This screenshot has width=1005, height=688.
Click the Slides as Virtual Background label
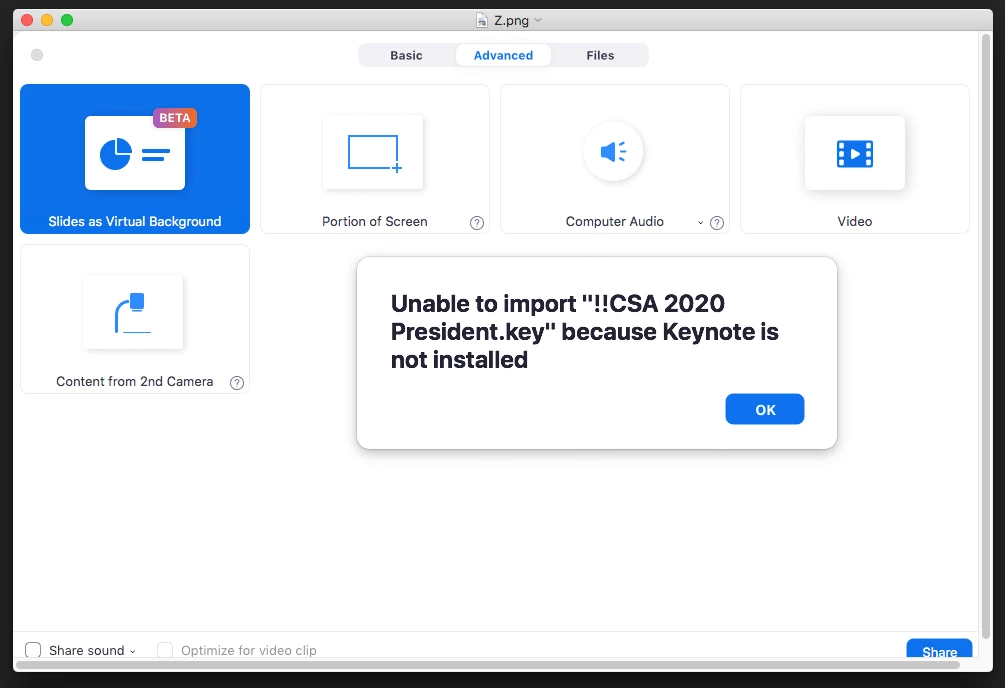135,221
